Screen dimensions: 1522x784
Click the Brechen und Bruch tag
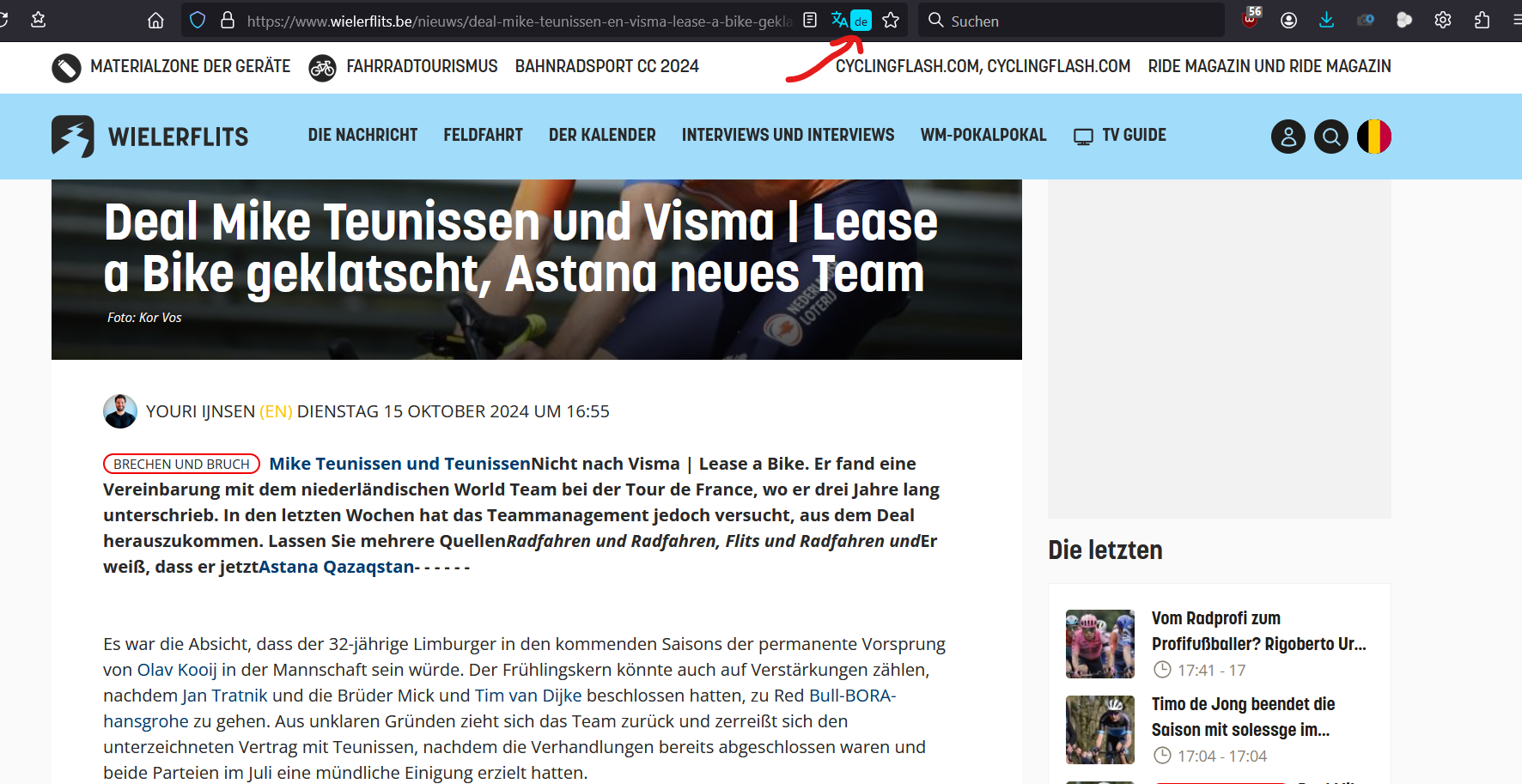point(181,464)
